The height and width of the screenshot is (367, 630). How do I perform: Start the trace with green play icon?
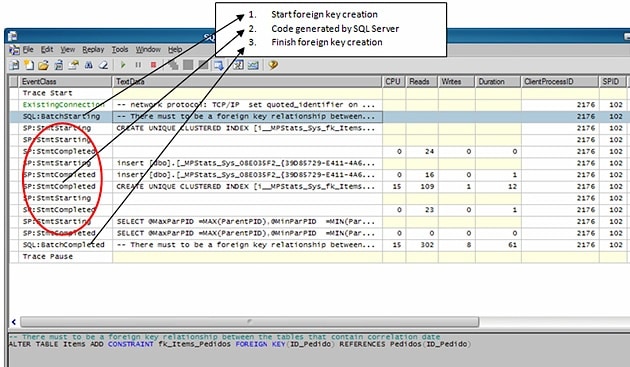tap(123, 65)
